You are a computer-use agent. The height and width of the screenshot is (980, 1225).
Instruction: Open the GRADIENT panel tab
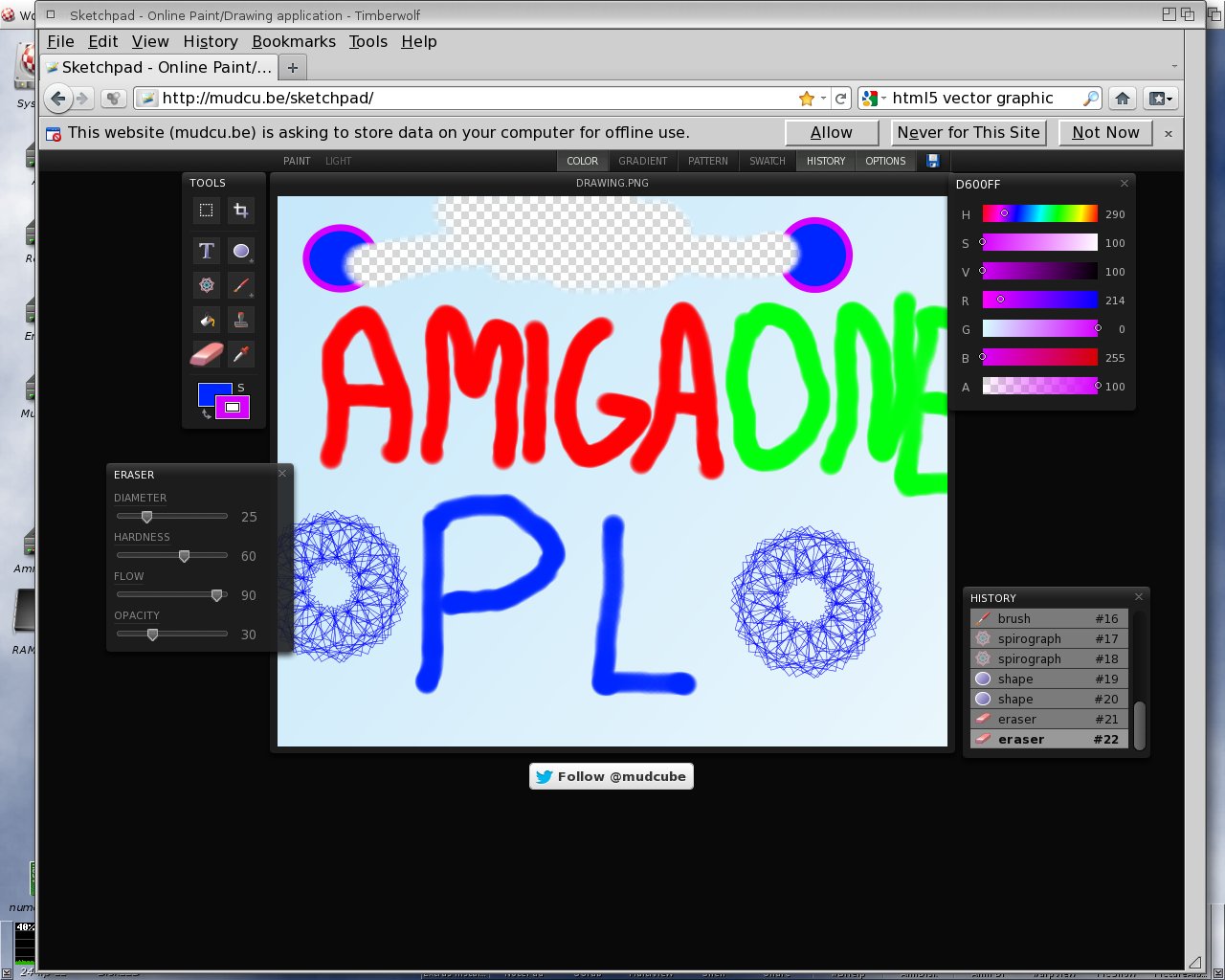tap(642, 161)
